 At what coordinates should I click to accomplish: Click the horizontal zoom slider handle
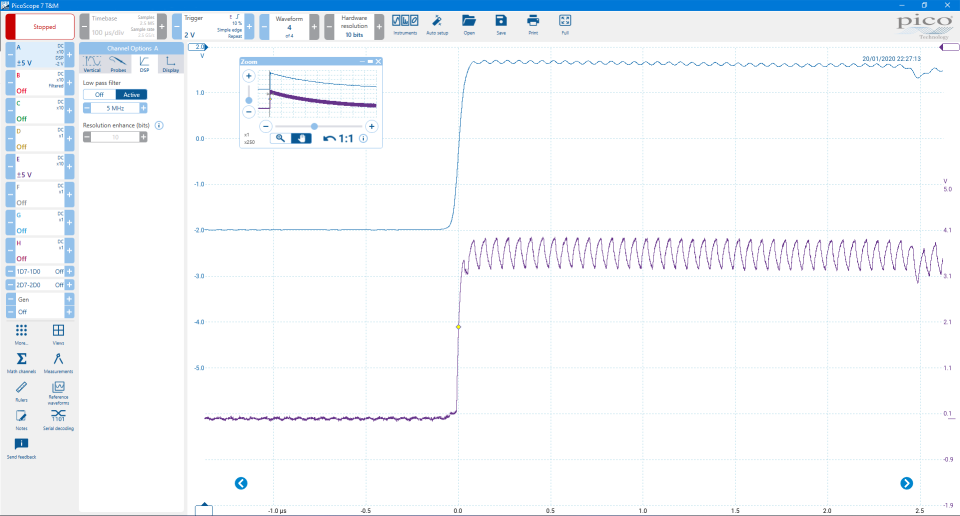click(x=315, y=126)
